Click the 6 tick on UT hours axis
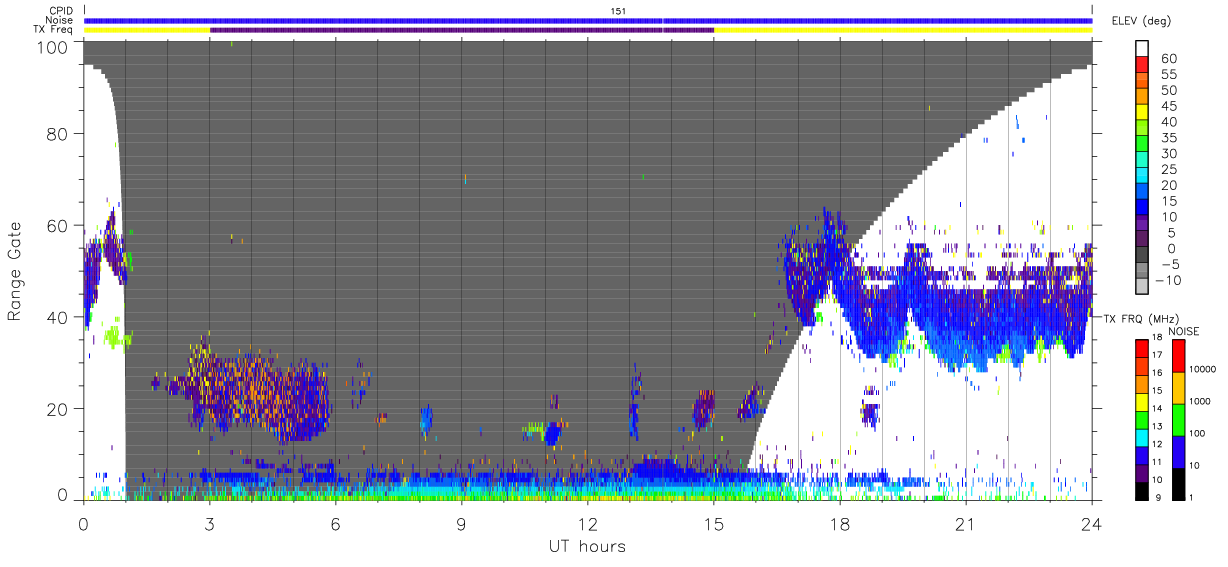Viewport: 1228px width, 567px height. 335,523
